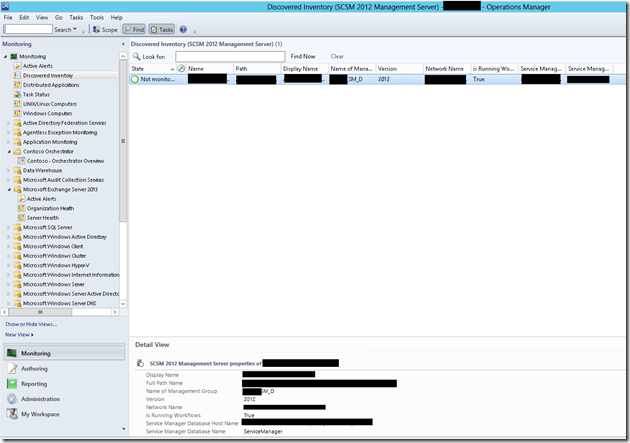Open the Help icon in the toolbar
Viewport: 630px width, 443px height.
[x=183, y=30]
